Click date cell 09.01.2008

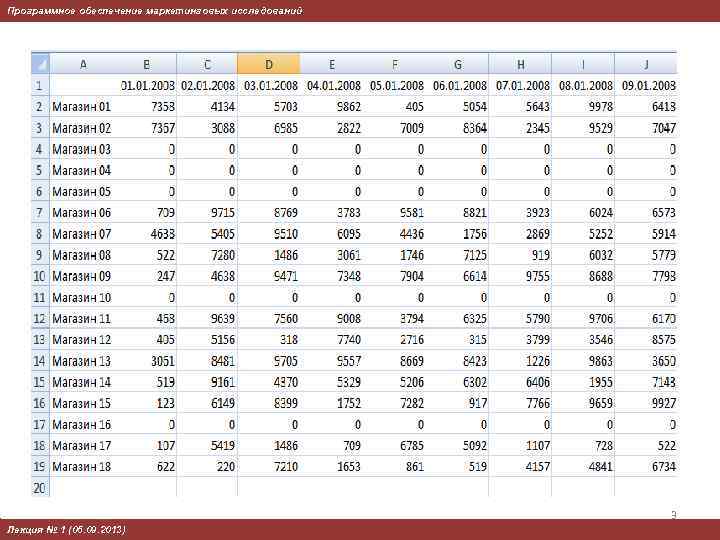tap(648, 85)
